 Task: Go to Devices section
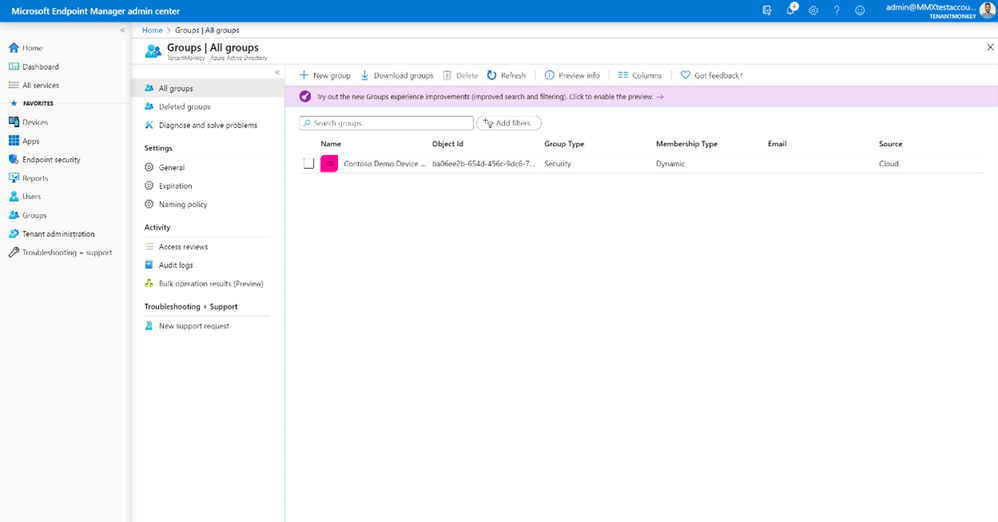(28, 122)
